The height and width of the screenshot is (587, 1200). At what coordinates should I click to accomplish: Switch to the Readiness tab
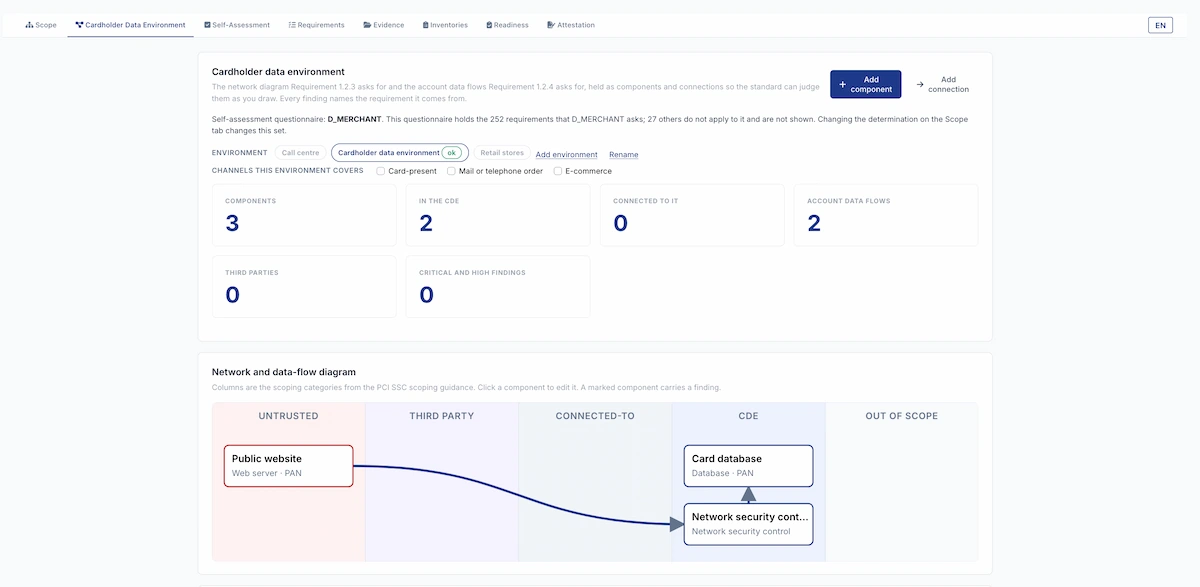[x=507, y=25]
